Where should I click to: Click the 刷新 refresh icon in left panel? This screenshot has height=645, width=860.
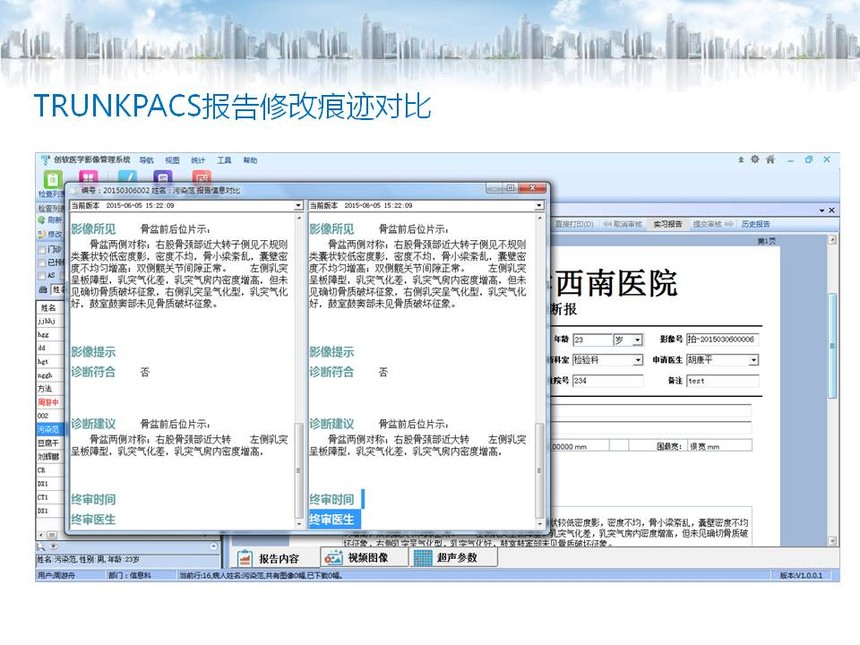tap(42, 220)
